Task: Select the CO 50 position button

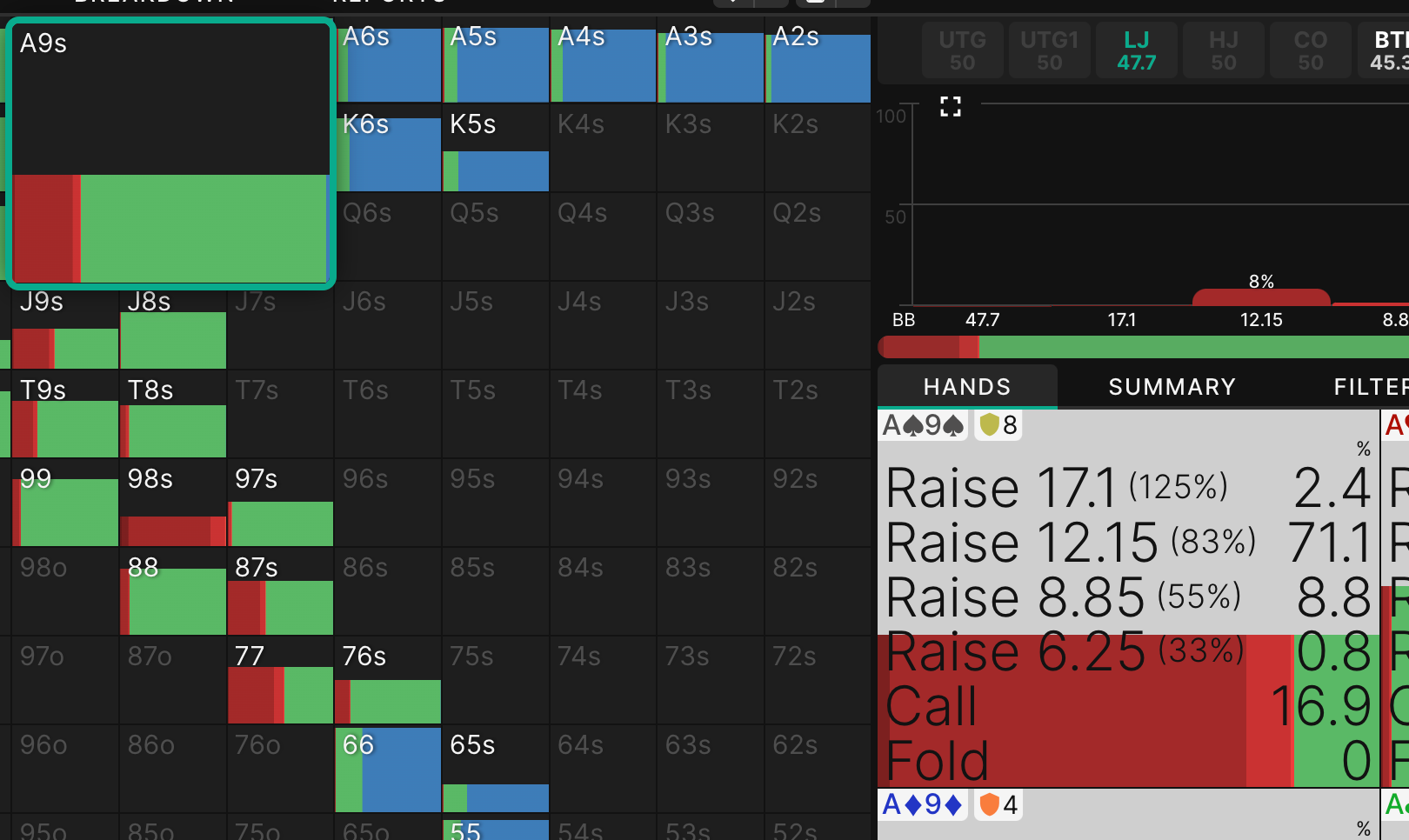Action: click(1310, 50)
